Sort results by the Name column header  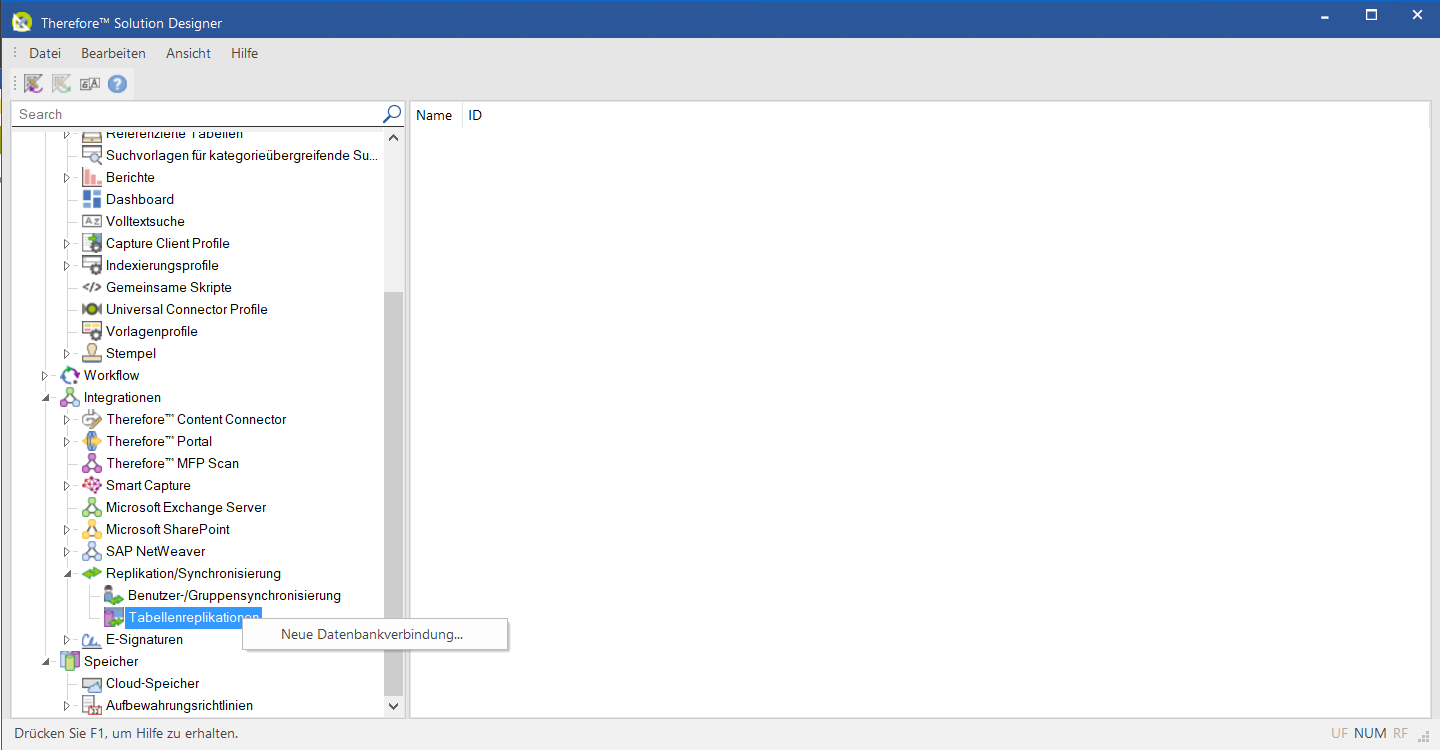(434, 115)
